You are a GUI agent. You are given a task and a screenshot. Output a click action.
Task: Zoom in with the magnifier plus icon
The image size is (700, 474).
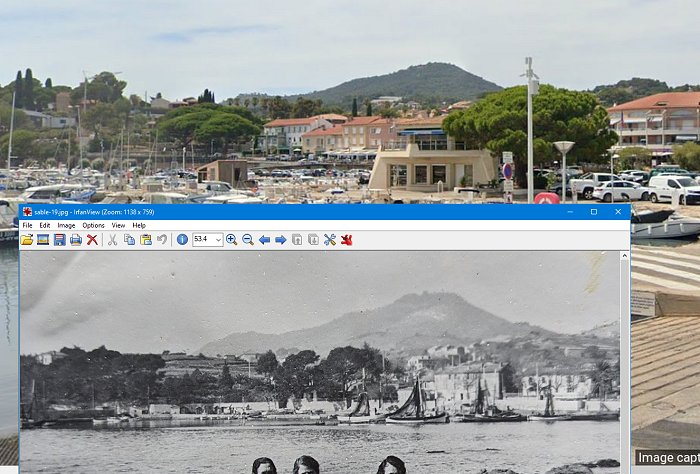tap(232, 240)
